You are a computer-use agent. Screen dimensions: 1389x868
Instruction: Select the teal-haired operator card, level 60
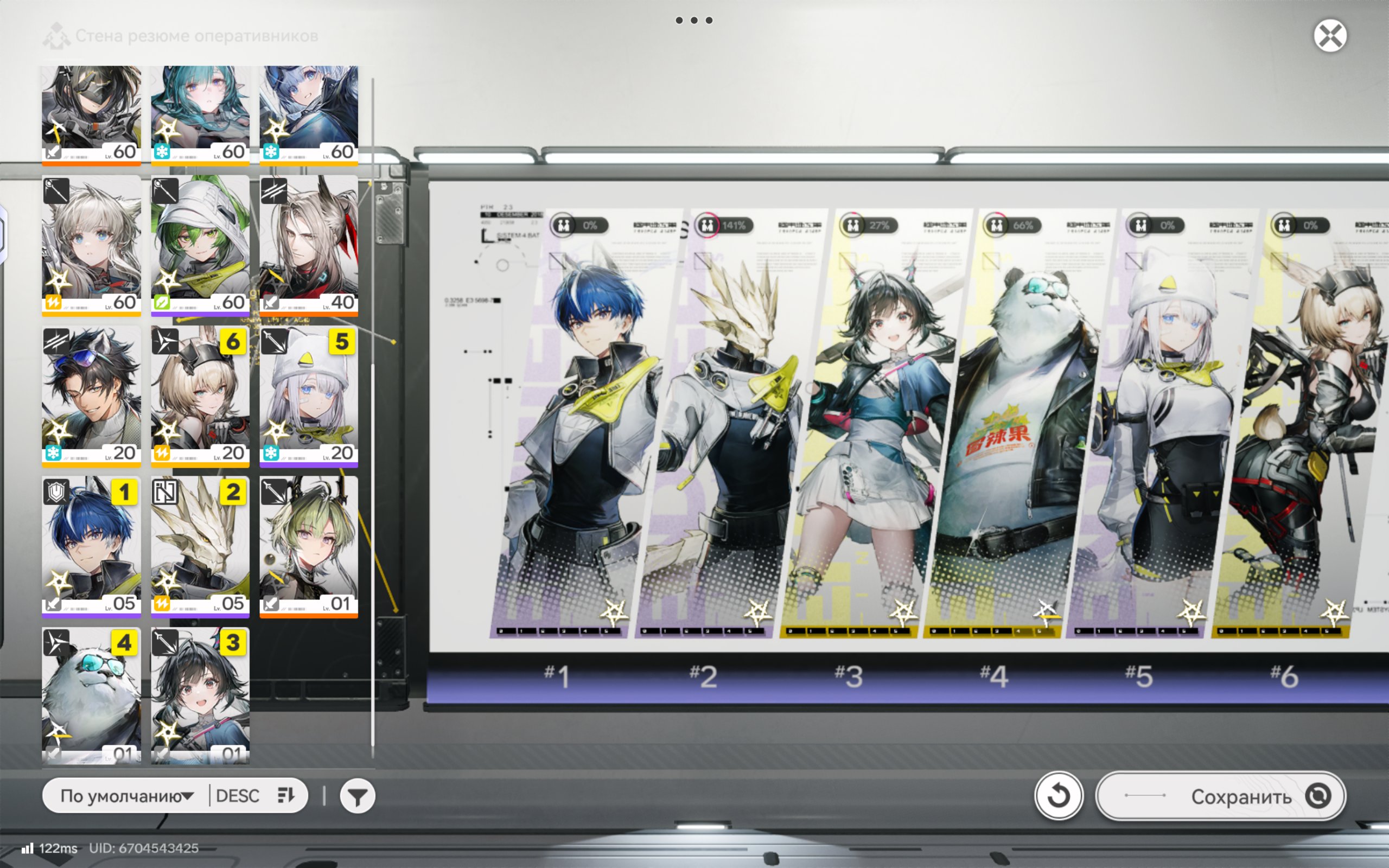(x=200, y=115)
